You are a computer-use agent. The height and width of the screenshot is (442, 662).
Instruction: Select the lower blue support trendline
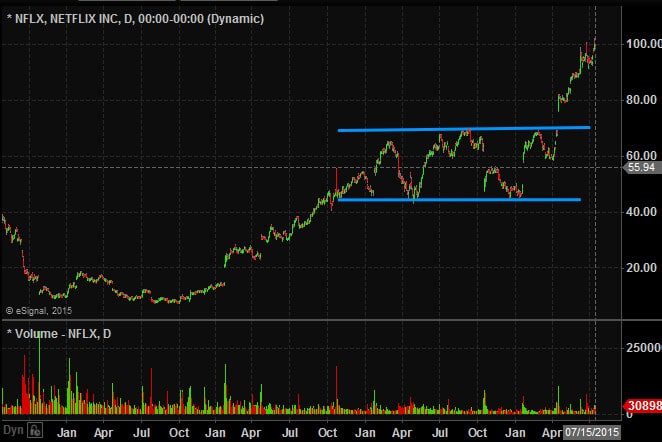[x=459, y=200]
